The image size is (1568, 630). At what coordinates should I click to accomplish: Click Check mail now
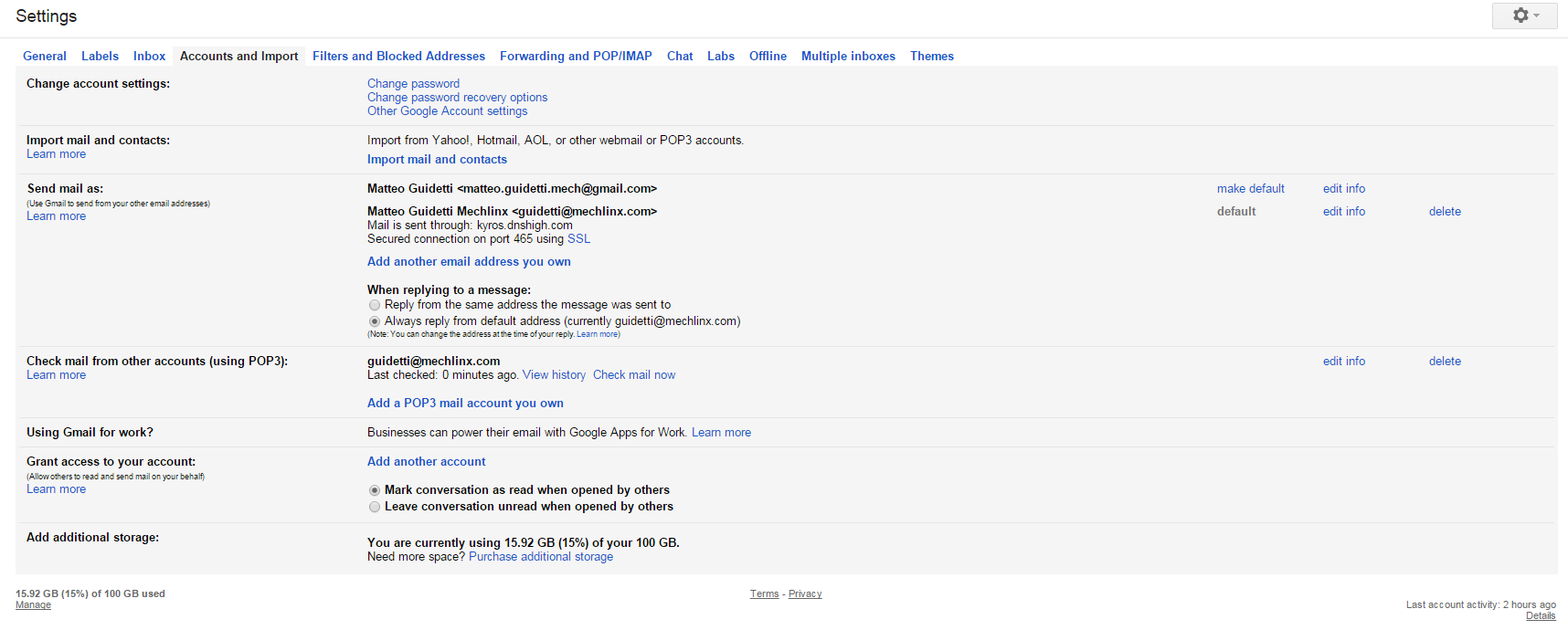634,374
